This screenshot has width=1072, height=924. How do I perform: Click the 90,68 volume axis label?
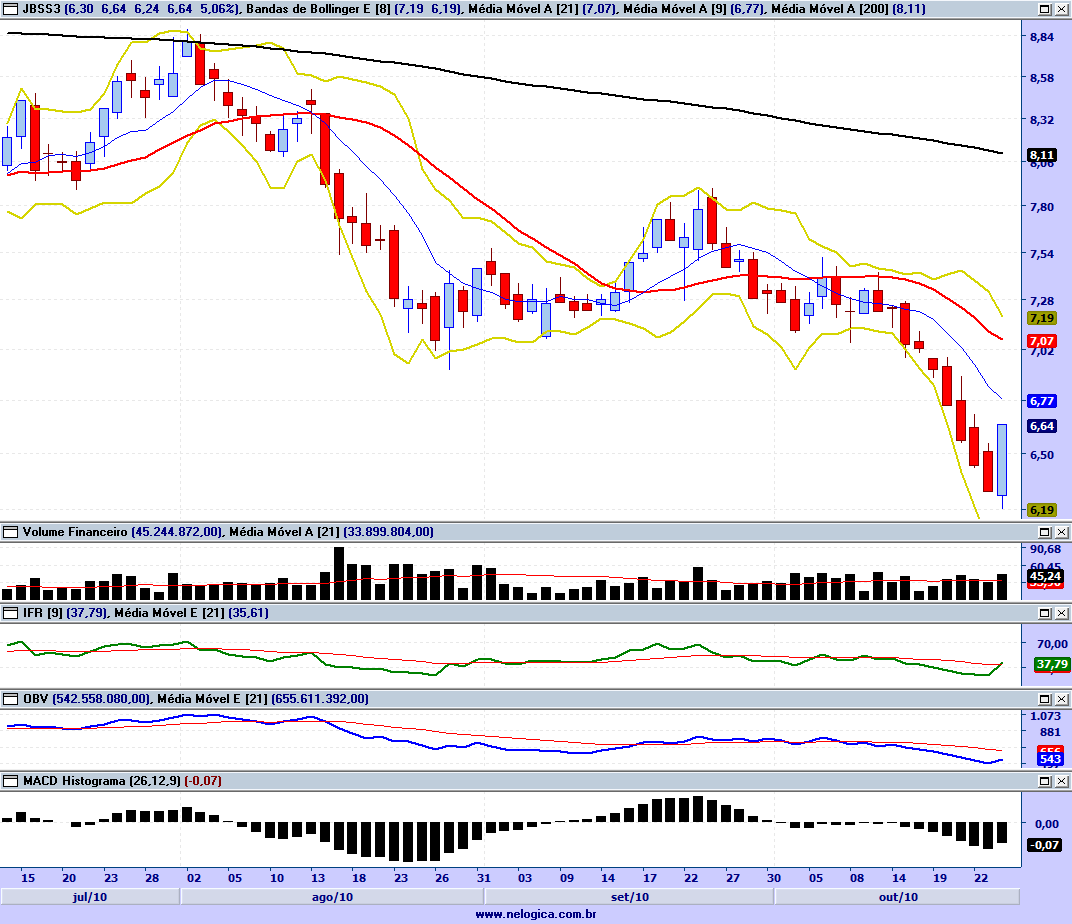[1045, 549]
